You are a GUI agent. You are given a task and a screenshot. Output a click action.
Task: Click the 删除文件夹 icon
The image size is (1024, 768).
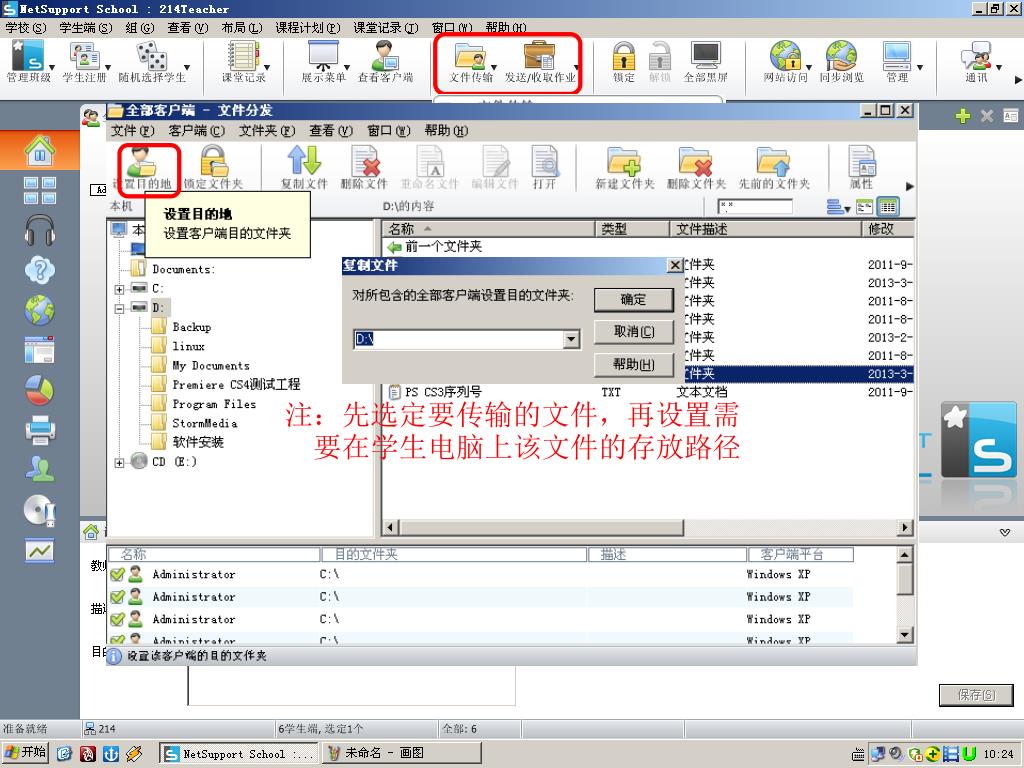click(696, 167)
